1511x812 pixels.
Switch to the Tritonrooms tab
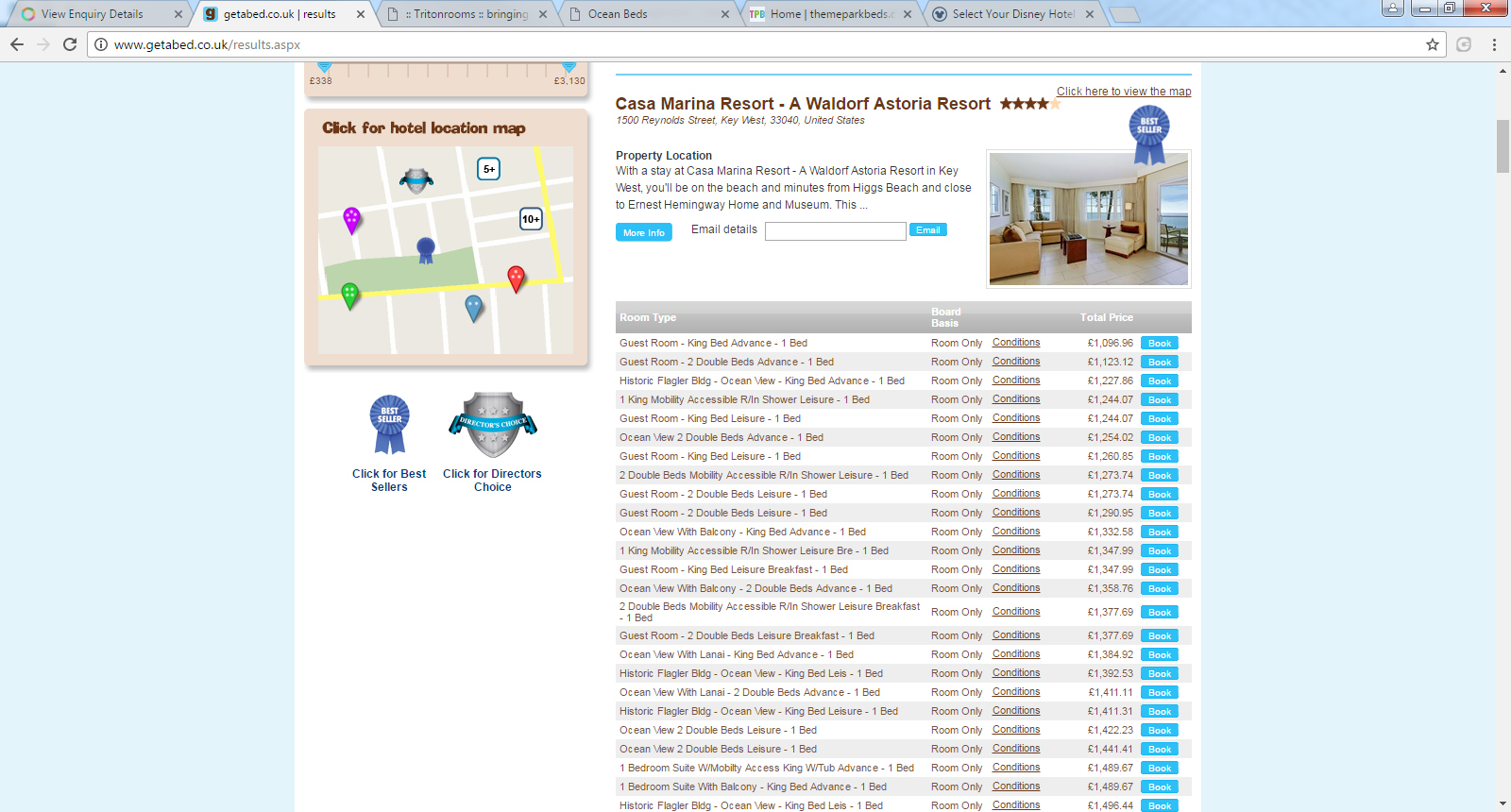[468, 14]
